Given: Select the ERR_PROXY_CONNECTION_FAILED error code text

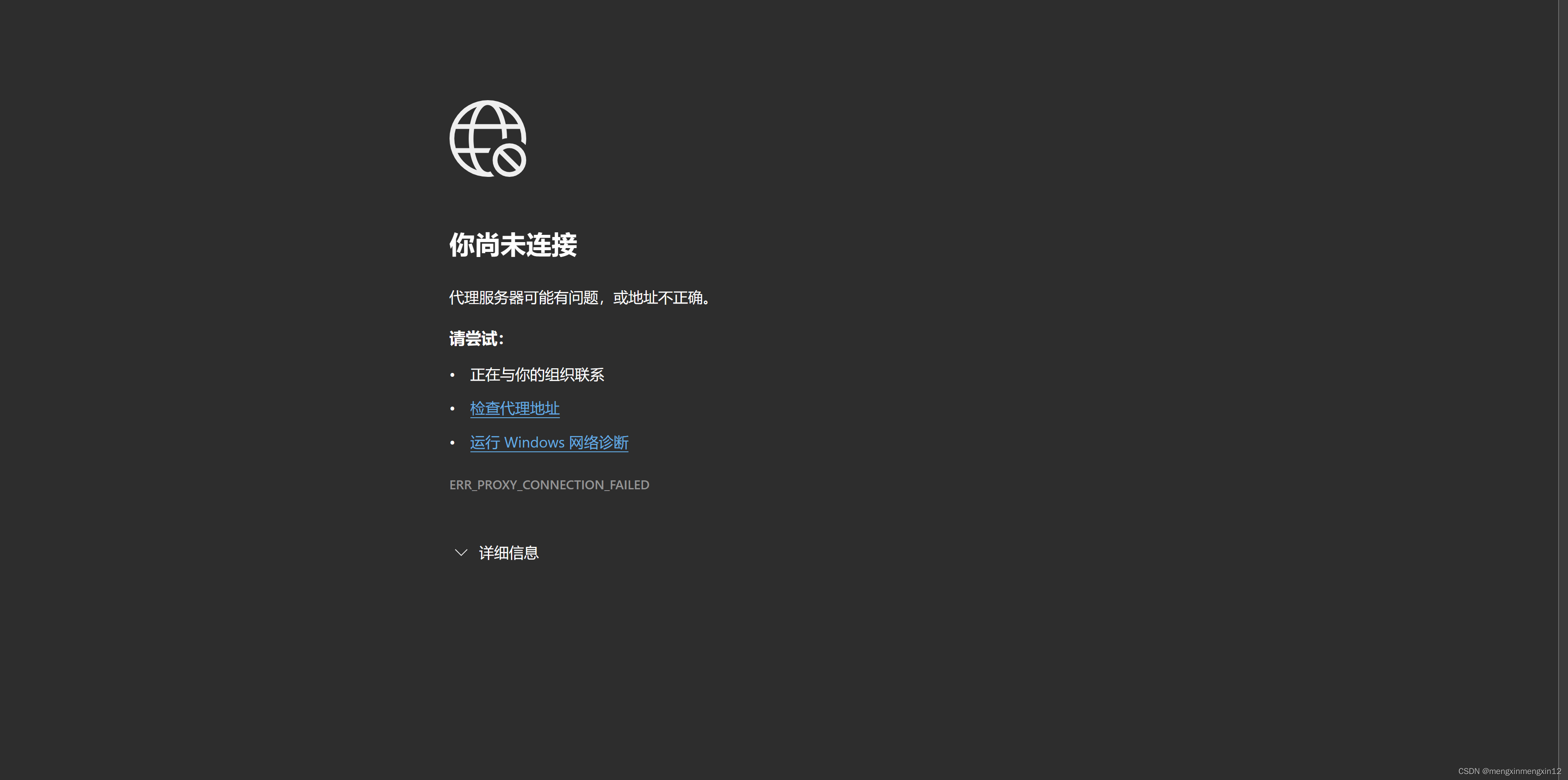Looking at the screenshot, I should [x=549, y=485].
